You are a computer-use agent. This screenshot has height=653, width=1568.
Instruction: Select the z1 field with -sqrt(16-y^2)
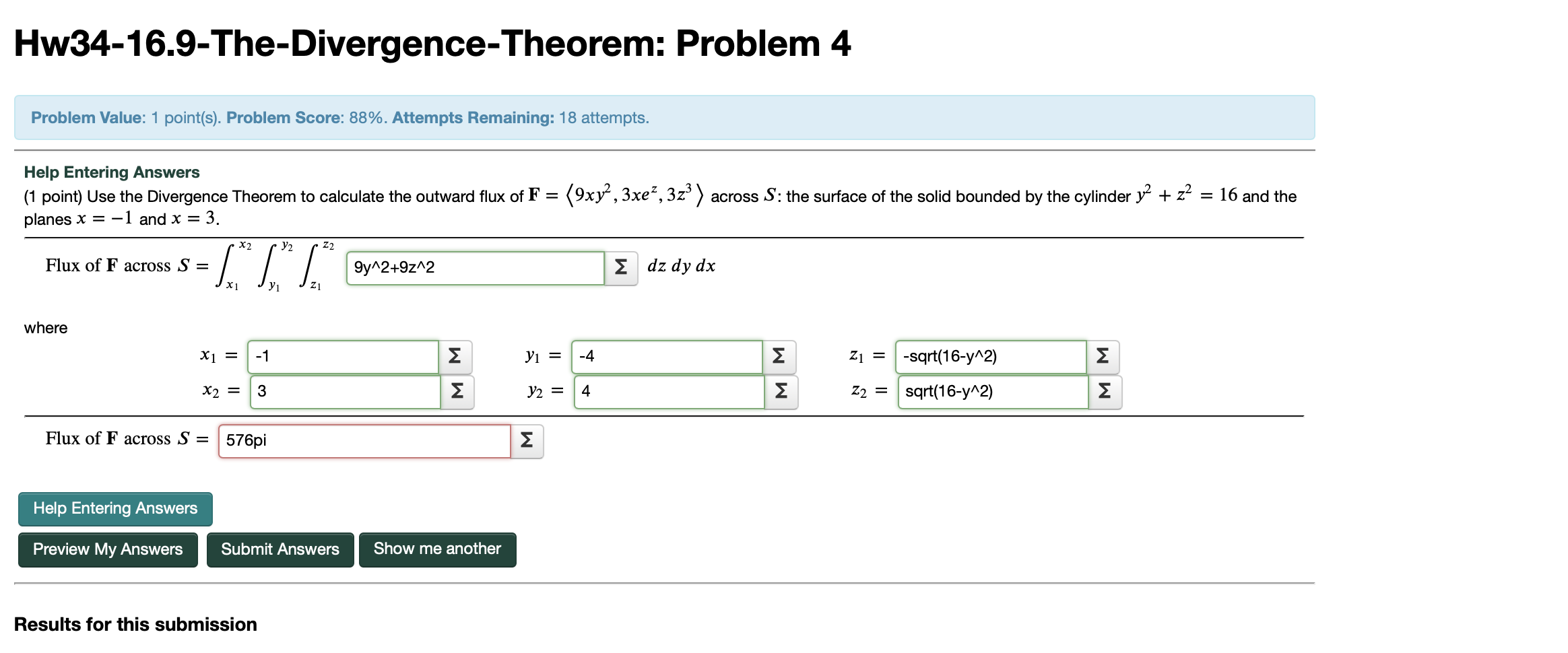990,356
